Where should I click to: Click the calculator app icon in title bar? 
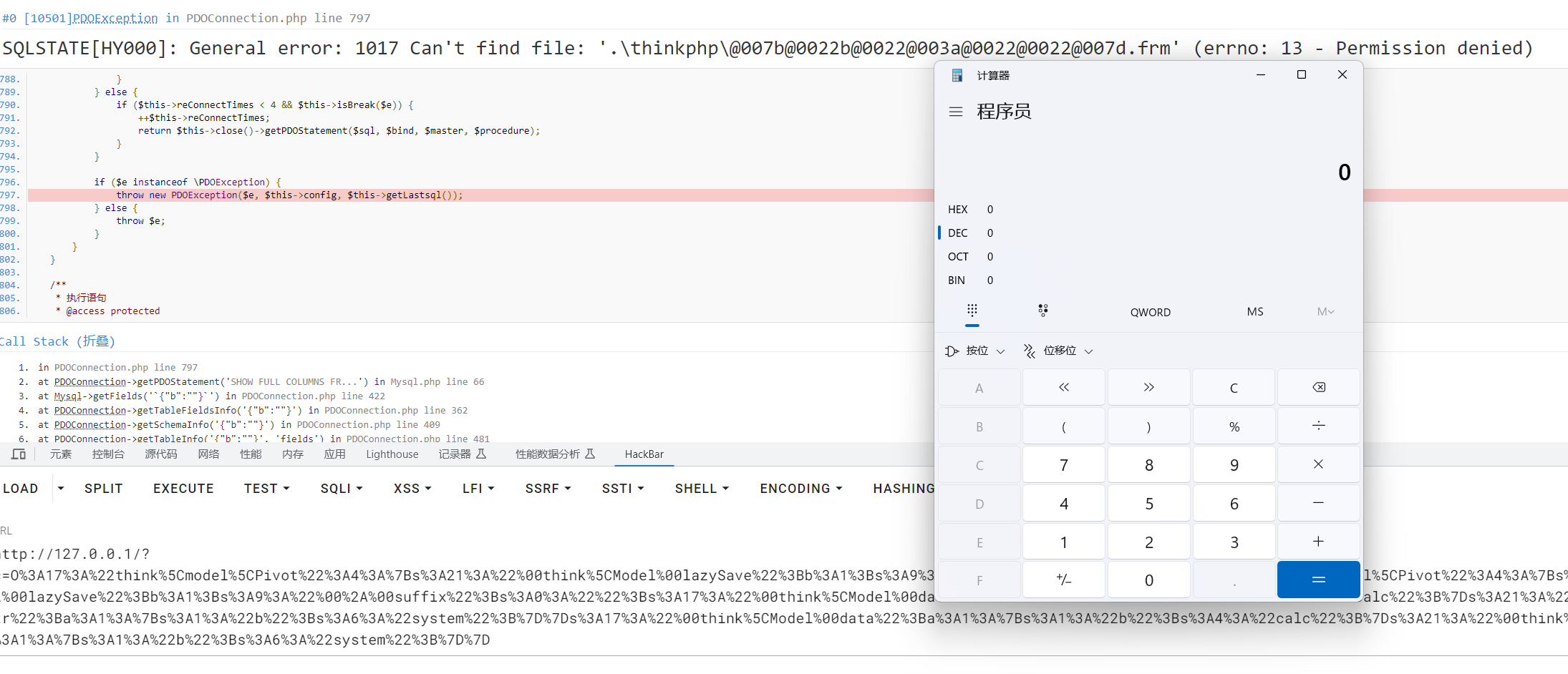click(957, 75)
